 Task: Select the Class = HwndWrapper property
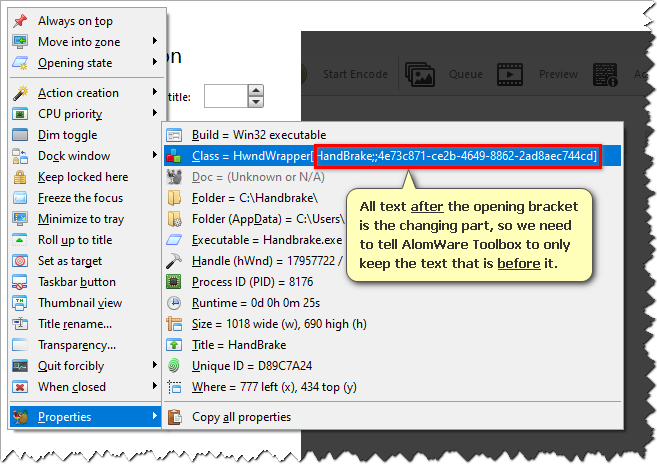tap(252, 156)
